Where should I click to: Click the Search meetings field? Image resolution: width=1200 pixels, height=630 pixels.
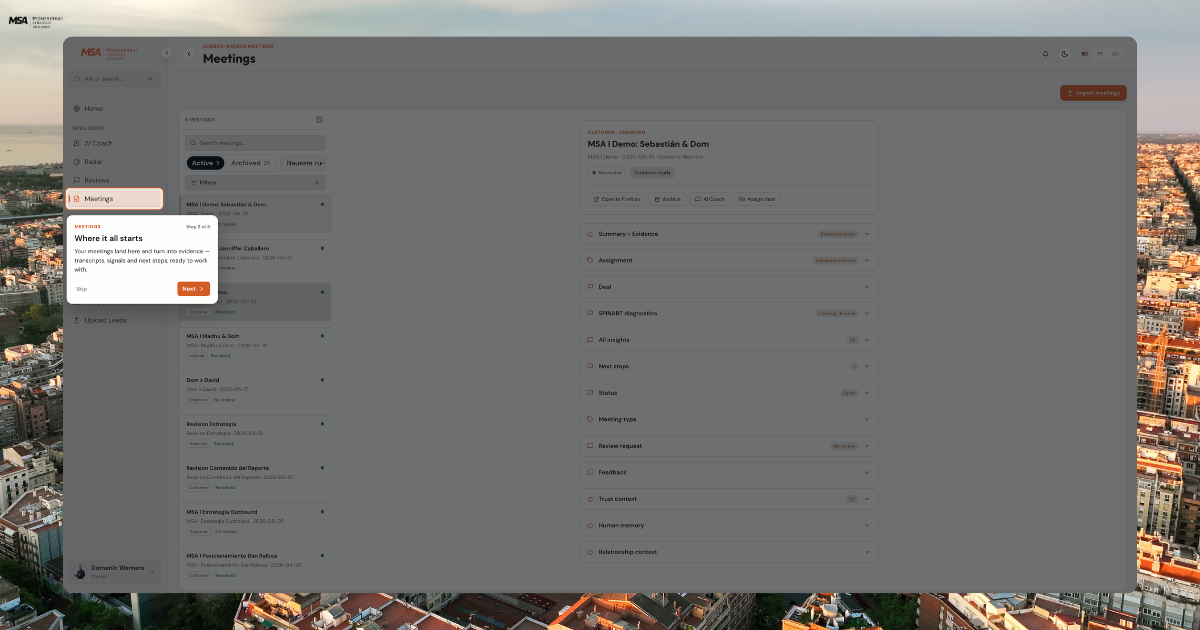tap(255, 143)
